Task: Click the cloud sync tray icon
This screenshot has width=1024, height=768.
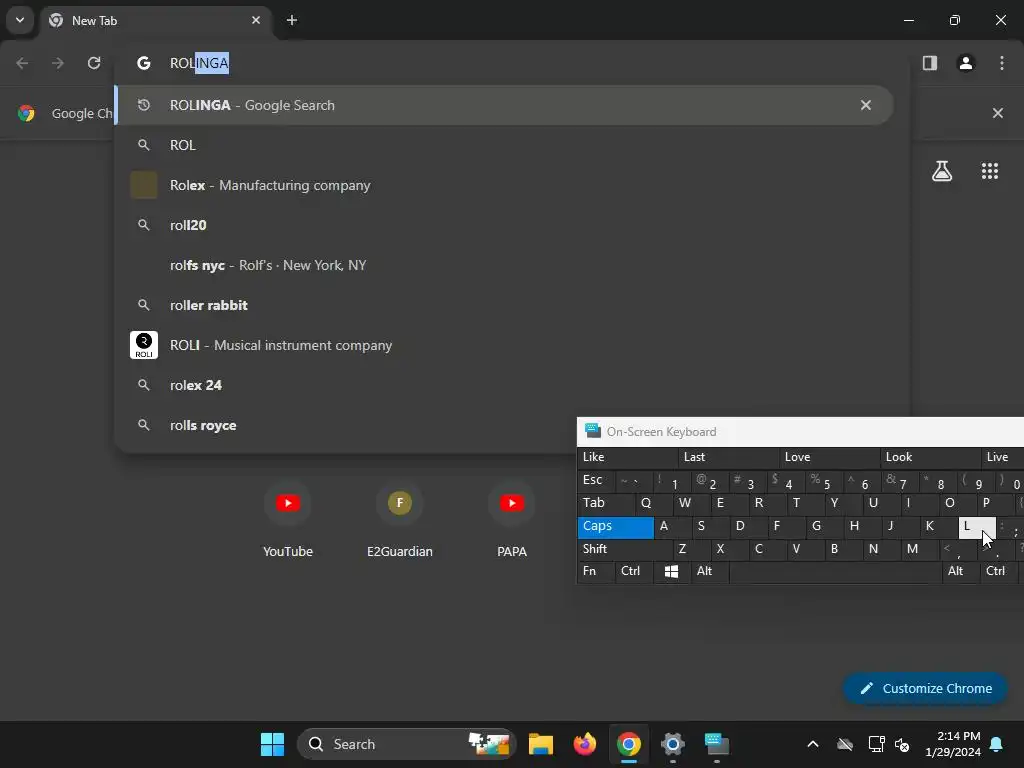Action: tap(845, 744)
